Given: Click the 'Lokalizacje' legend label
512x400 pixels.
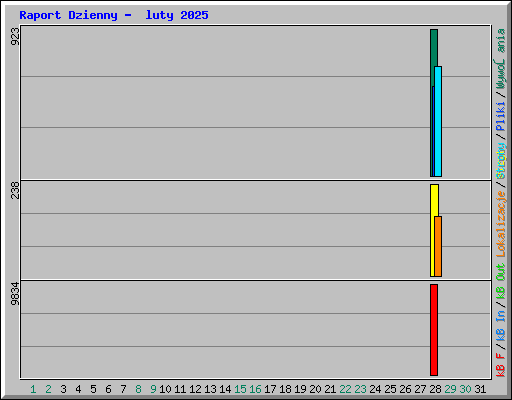Looking at the screenshot, I should click(x=500, y=224).
